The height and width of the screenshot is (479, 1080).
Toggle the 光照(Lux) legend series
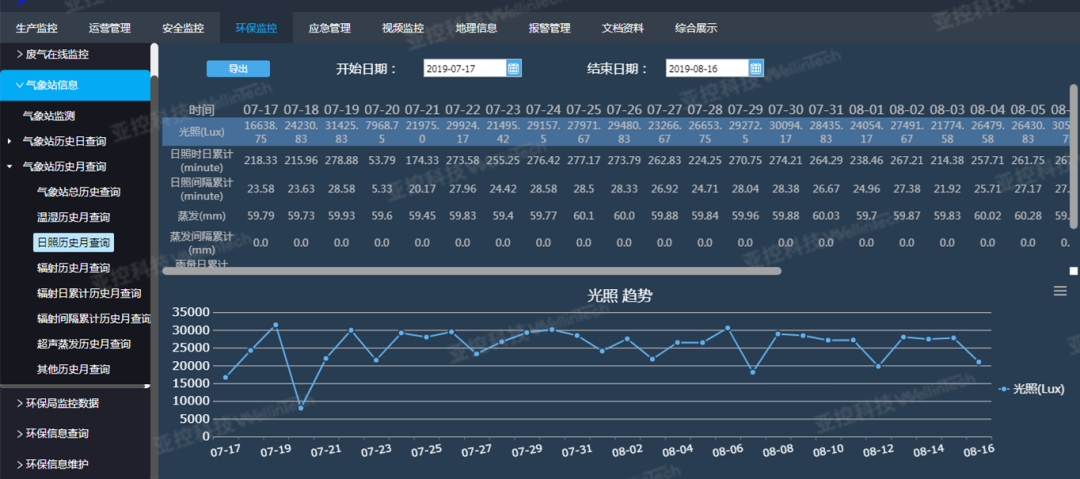tap(1030, 389)
